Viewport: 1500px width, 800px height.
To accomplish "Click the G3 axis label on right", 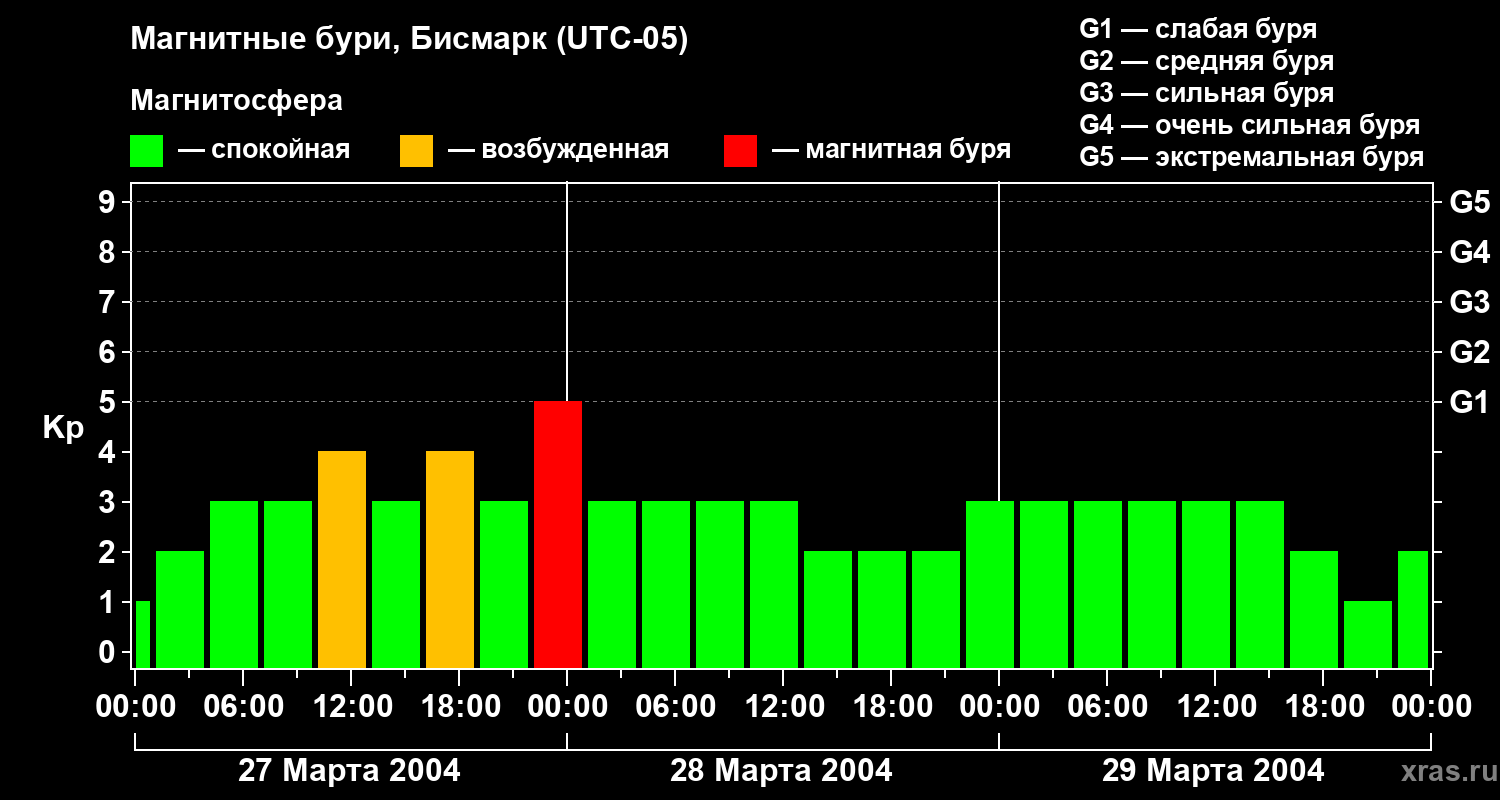I will [1469, 303].
